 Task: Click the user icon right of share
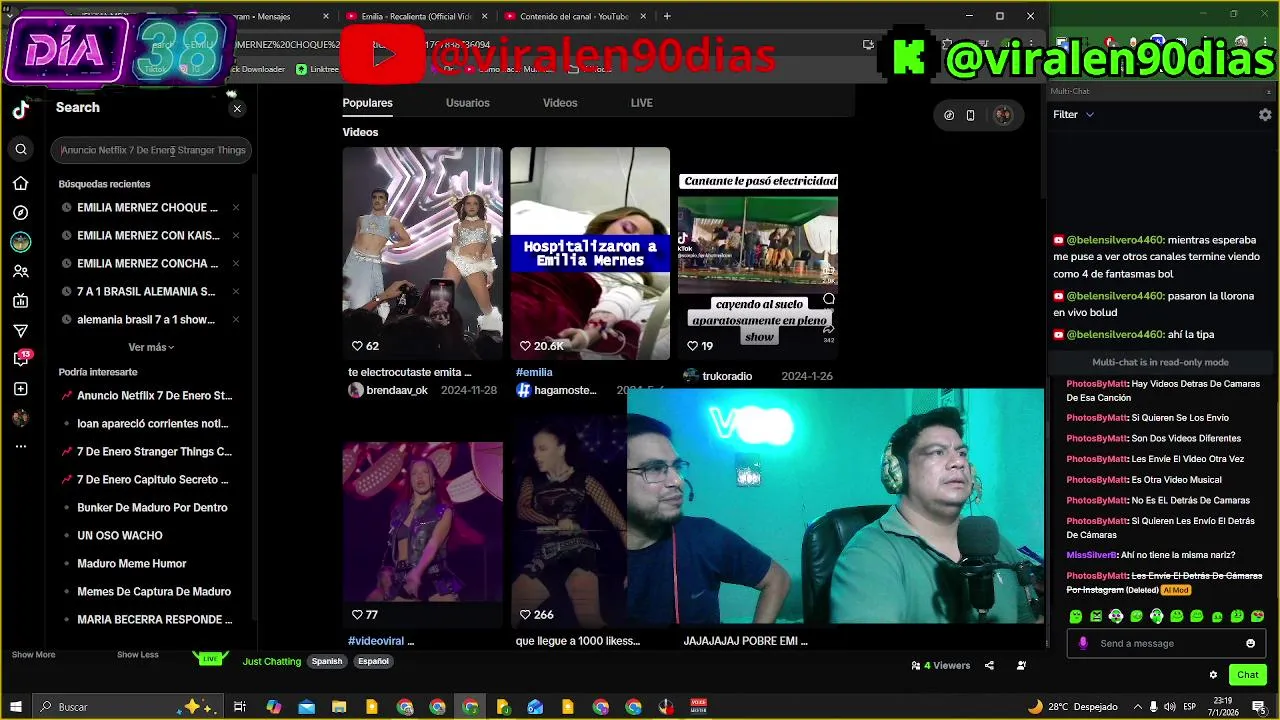tap(1021, 666)
